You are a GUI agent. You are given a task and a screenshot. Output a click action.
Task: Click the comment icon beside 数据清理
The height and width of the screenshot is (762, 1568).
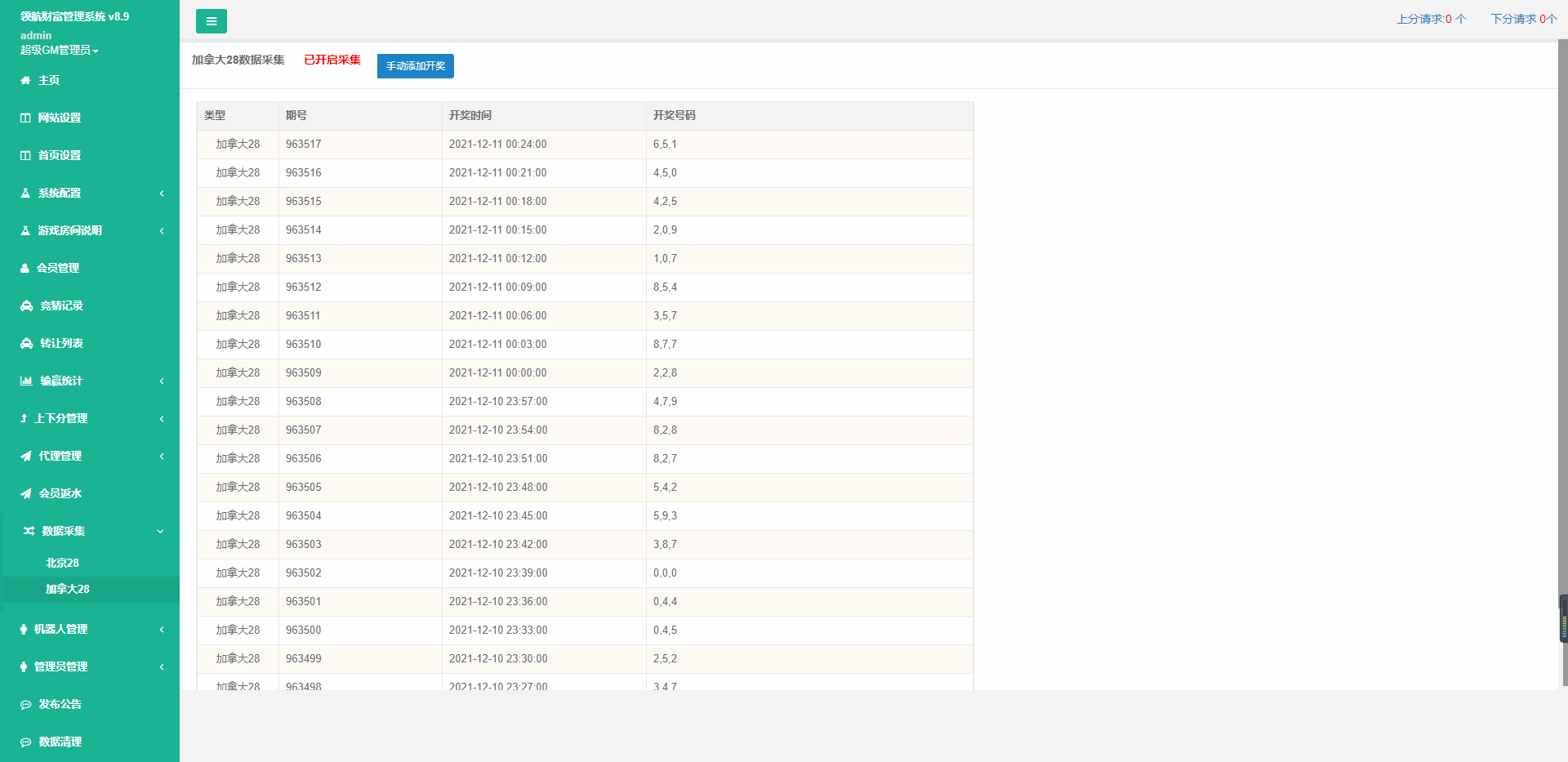coord(26,742)
